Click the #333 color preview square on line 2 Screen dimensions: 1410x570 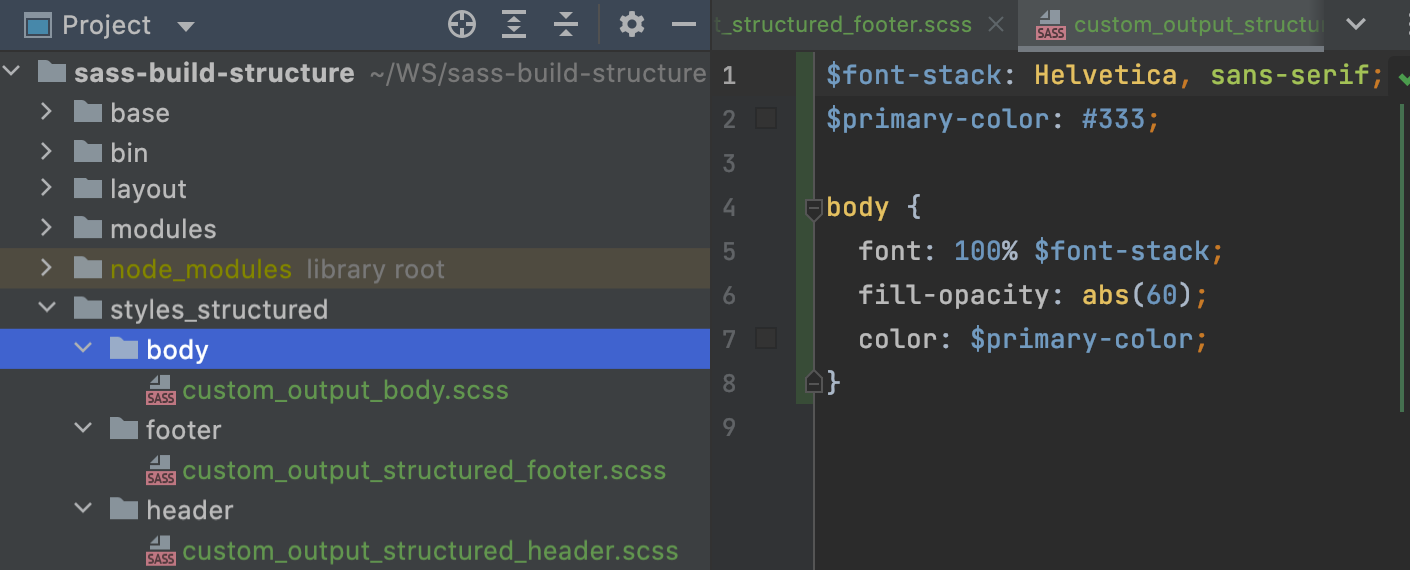tap(766, 120)
